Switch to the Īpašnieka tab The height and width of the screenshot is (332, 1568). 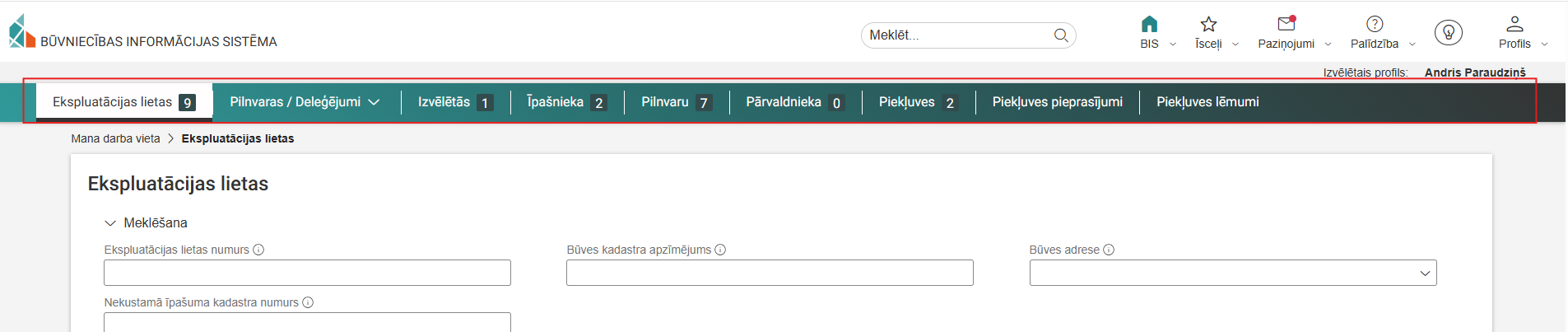coord(566,102)
